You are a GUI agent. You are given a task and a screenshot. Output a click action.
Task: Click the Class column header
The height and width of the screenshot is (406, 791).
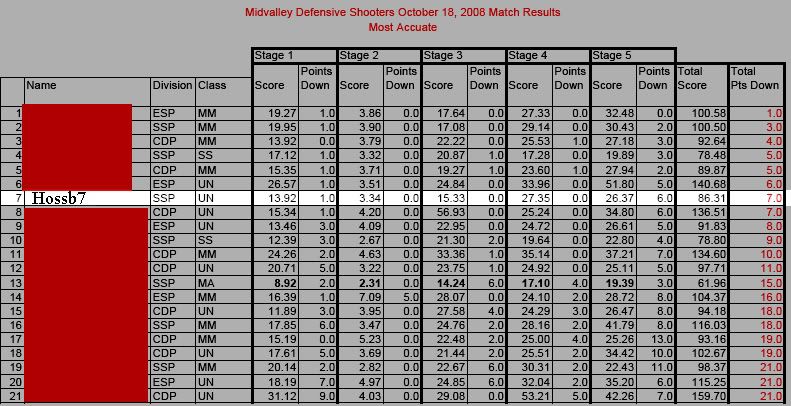tap(223, 91)
